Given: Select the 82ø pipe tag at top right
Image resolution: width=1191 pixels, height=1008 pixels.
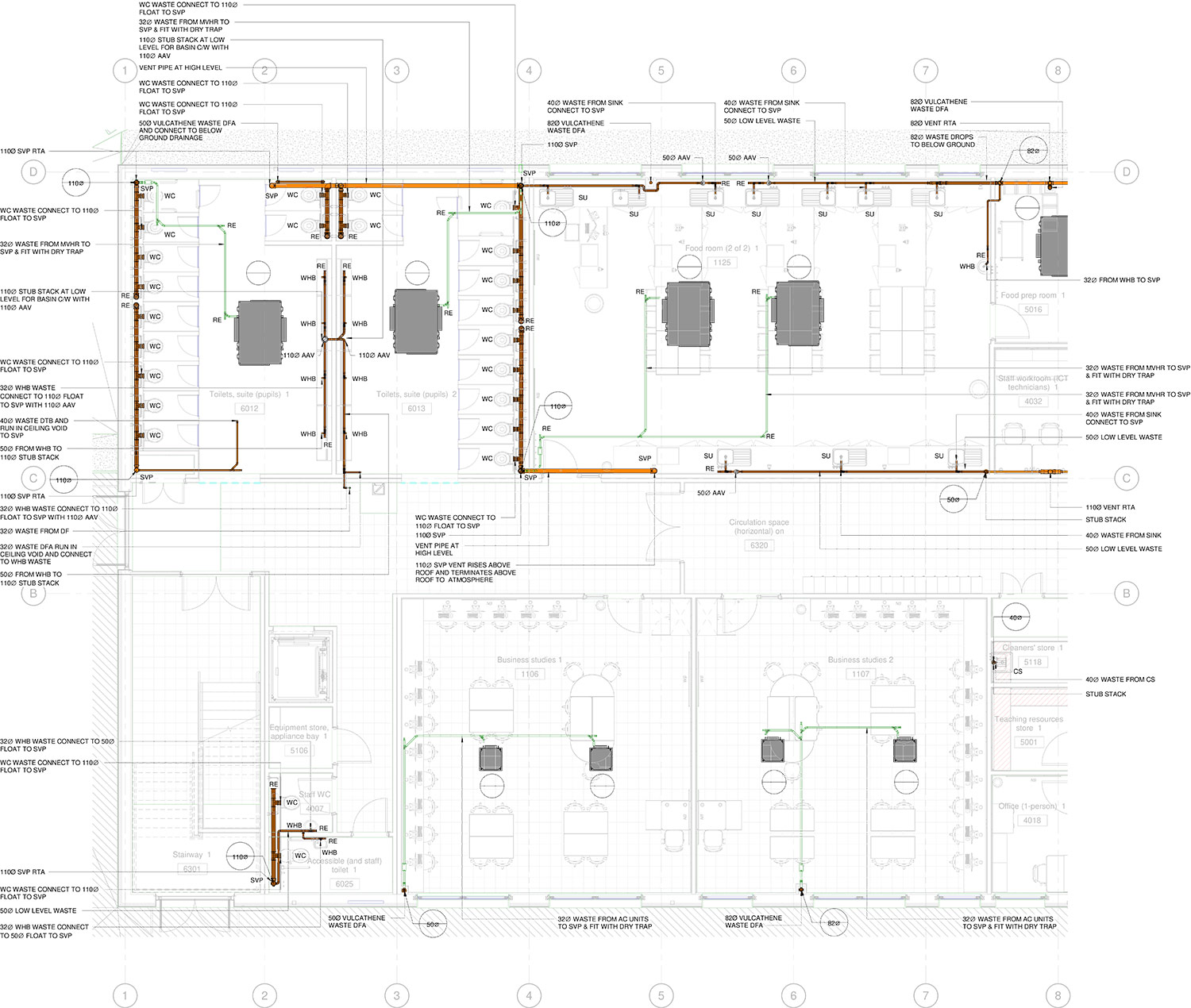Looking at the screenshot, I should 1032,151.
